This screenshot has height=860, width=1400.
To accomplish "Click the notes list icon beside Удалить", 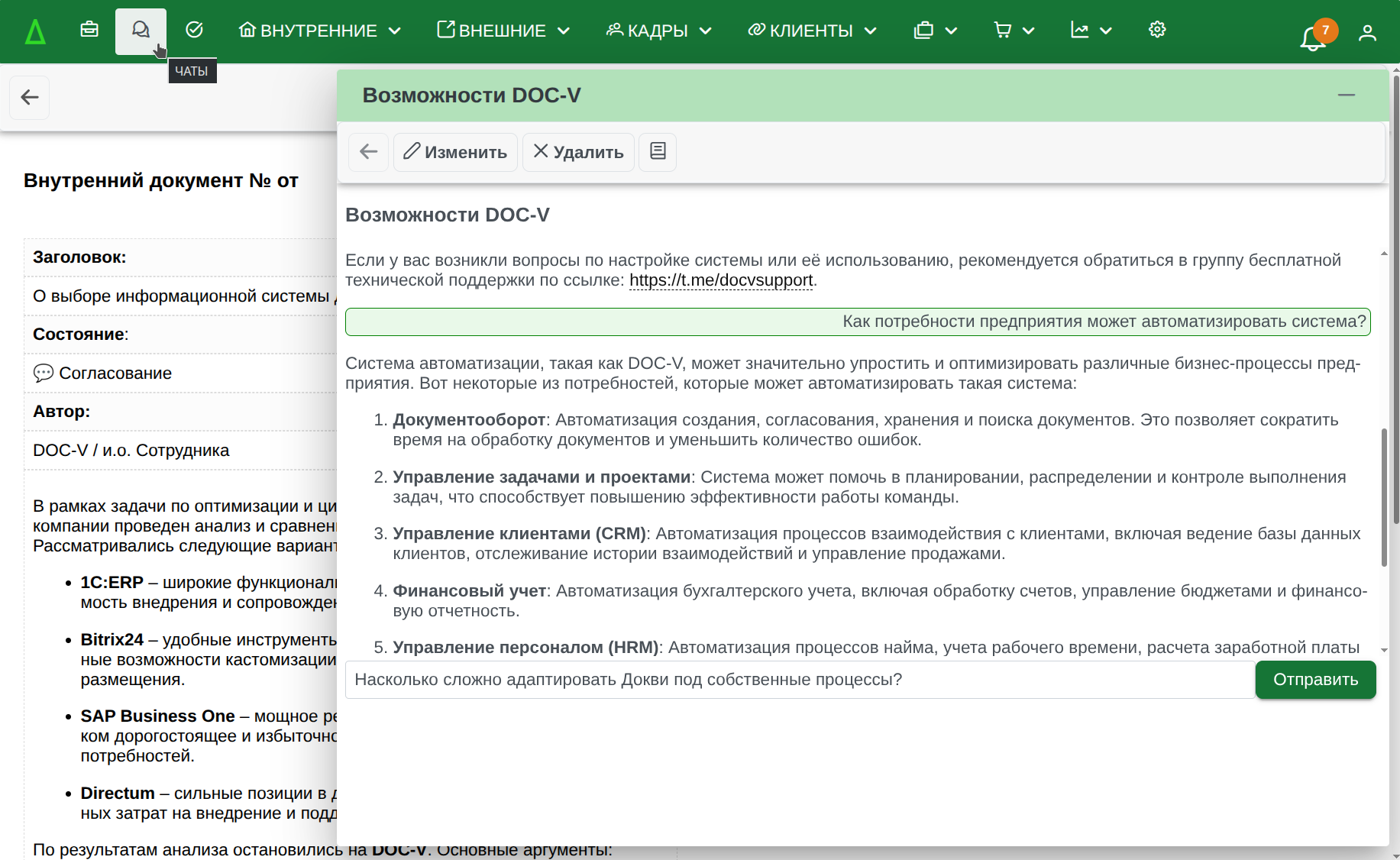I will point(658,151).
